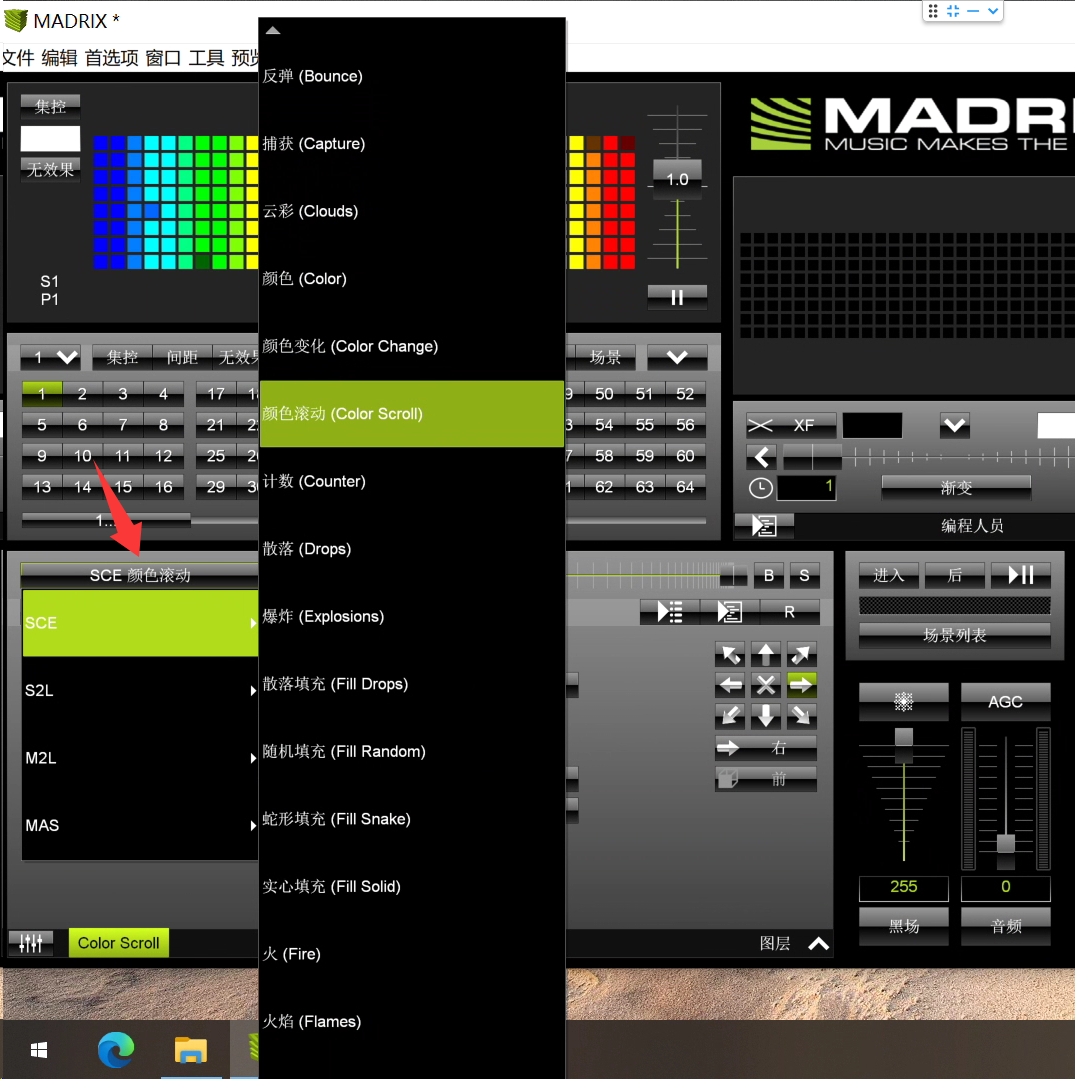Click the crossfade XF button
The height and width of the screenshot is (1079, 1075).
(x=791, y=425)
